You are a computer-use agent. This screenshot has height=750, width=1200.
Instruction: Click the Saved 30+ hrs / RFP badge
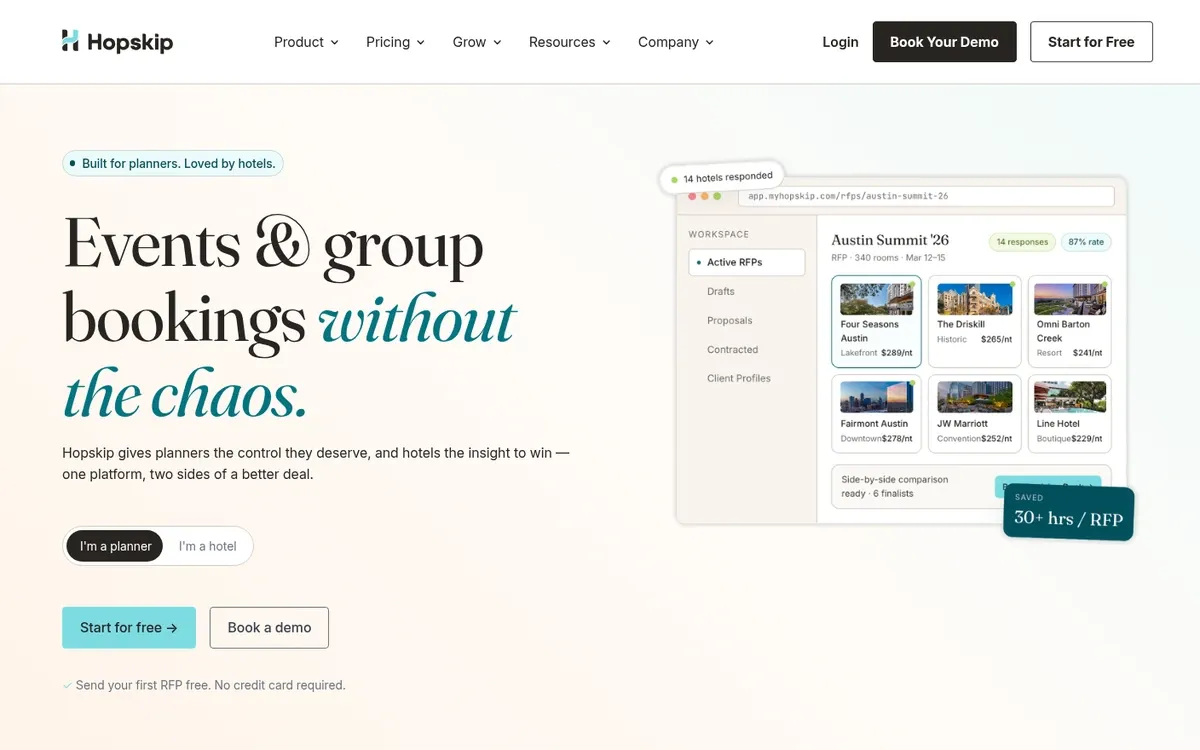pyautogui.click(x=1069, y=512)
